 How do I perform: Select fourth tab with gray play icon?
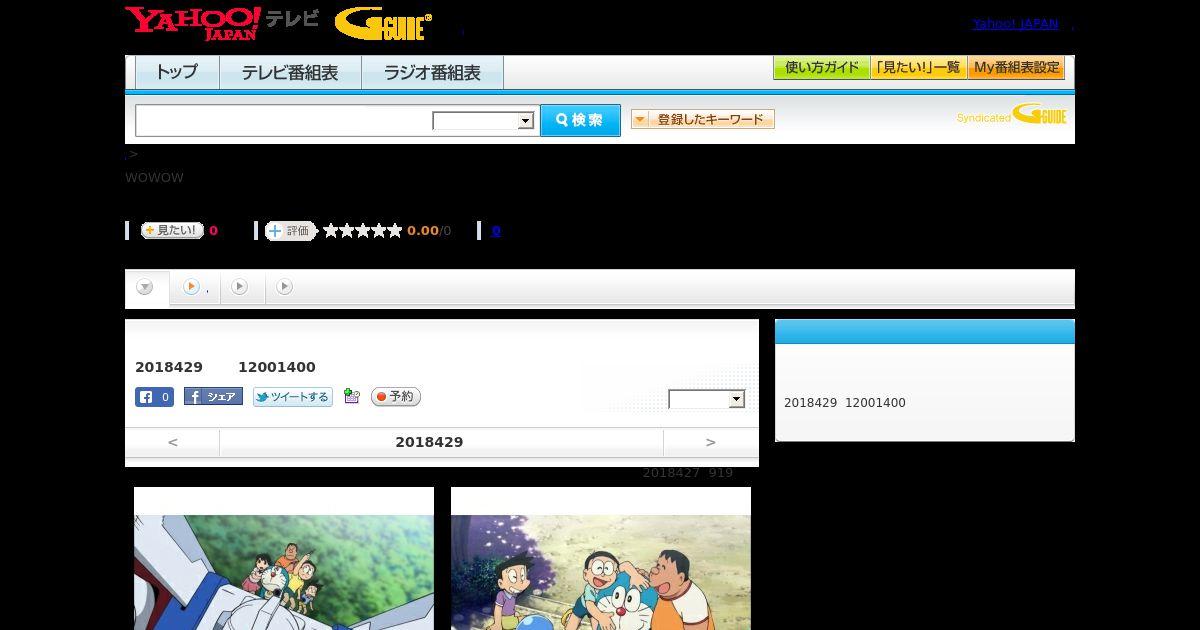click(x=285, y=288)
